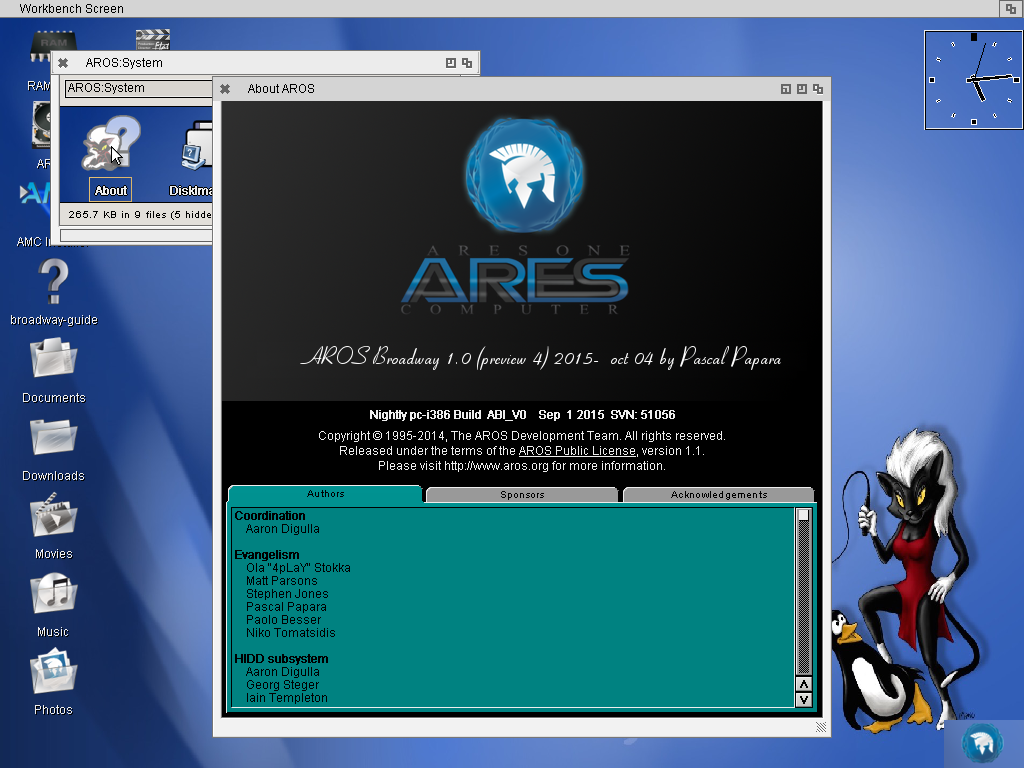Click the Spartan helmet icon in bottom corner
The image size is (1024, 768).
coord(981,743)
